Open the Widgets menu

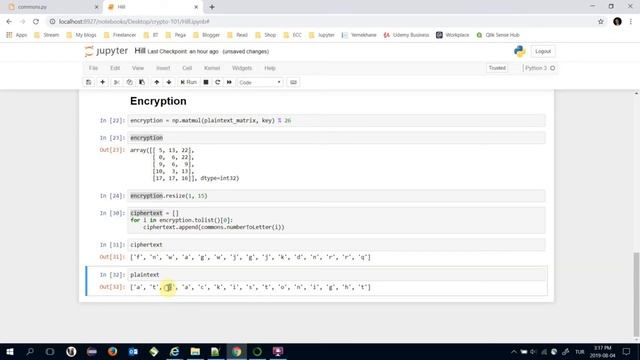[242, 68]
